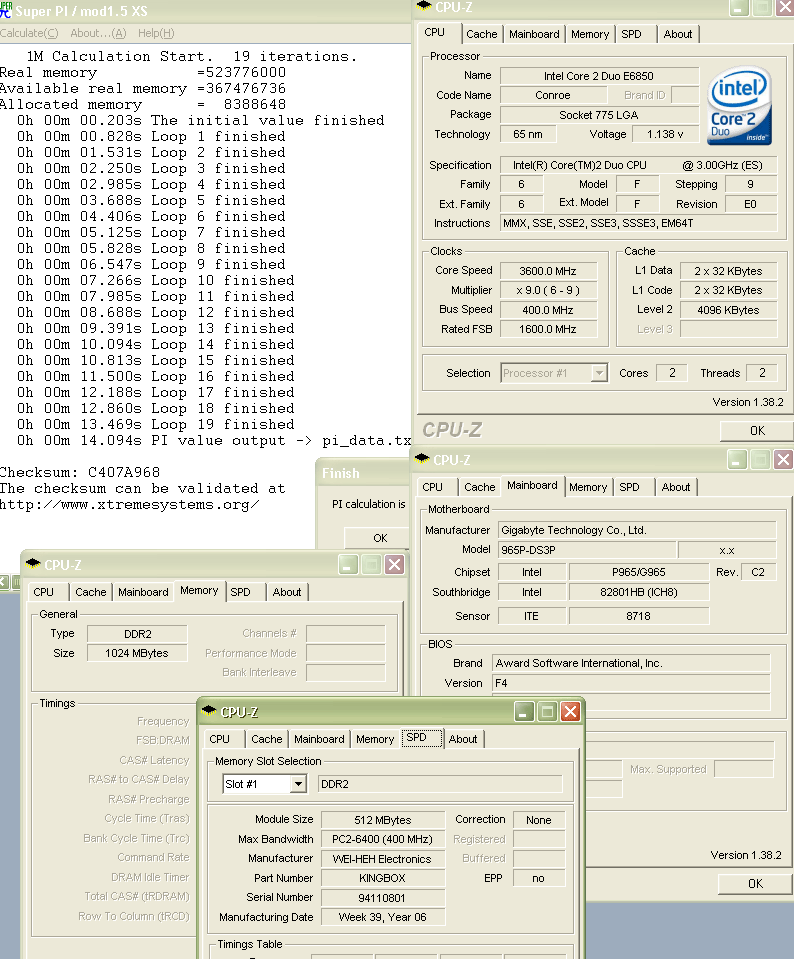The image size is (794, 959).
Task: Click the Level 2 cache 4096 KBytes field
Action: pyautogui.click(x=728, y=310)
